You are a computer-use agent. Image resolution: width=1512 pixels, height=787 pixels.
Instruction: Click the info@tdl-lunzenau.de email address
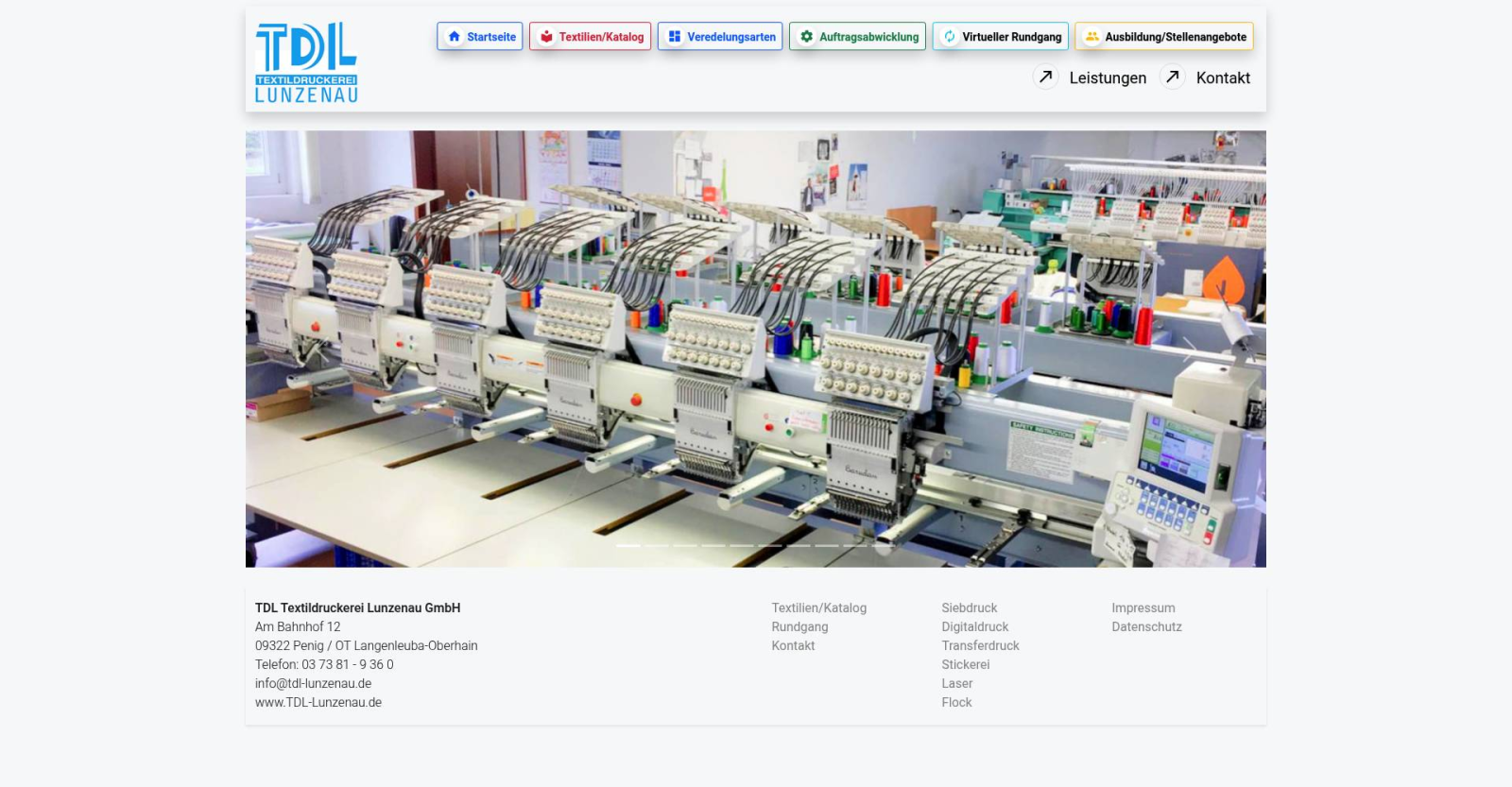coord(313,684)
